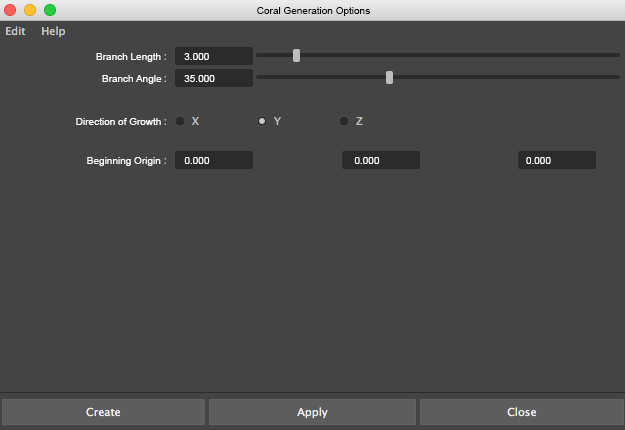Click the Branch Angle value field
This screenshot has height=430, width=625.
(x=214, y=78)
